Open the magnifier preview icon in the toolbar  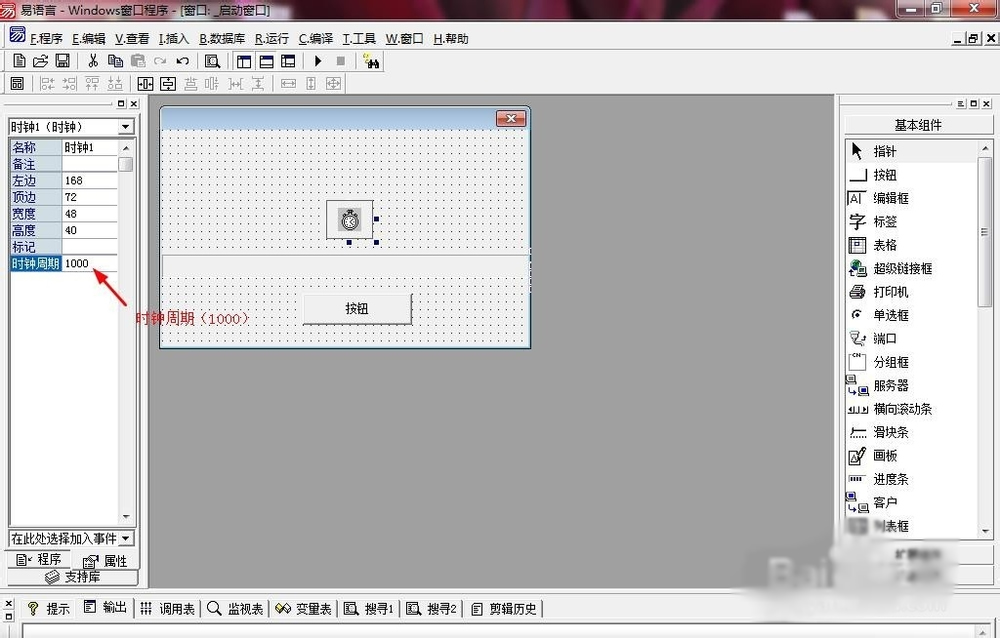(x=212, y=61)
